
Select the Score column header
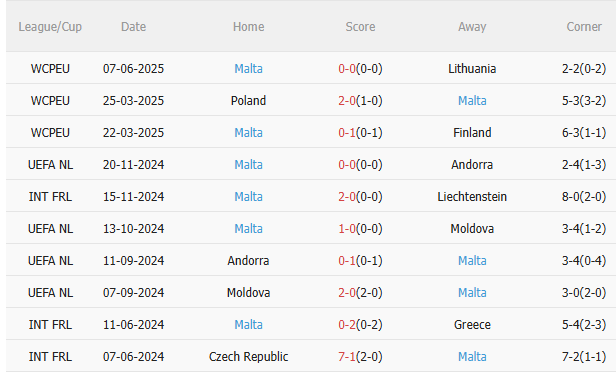click(360, 27)
